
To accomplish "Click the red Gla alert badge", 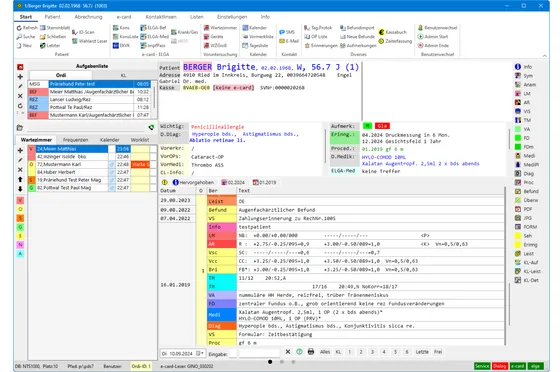I will (382, 126).
